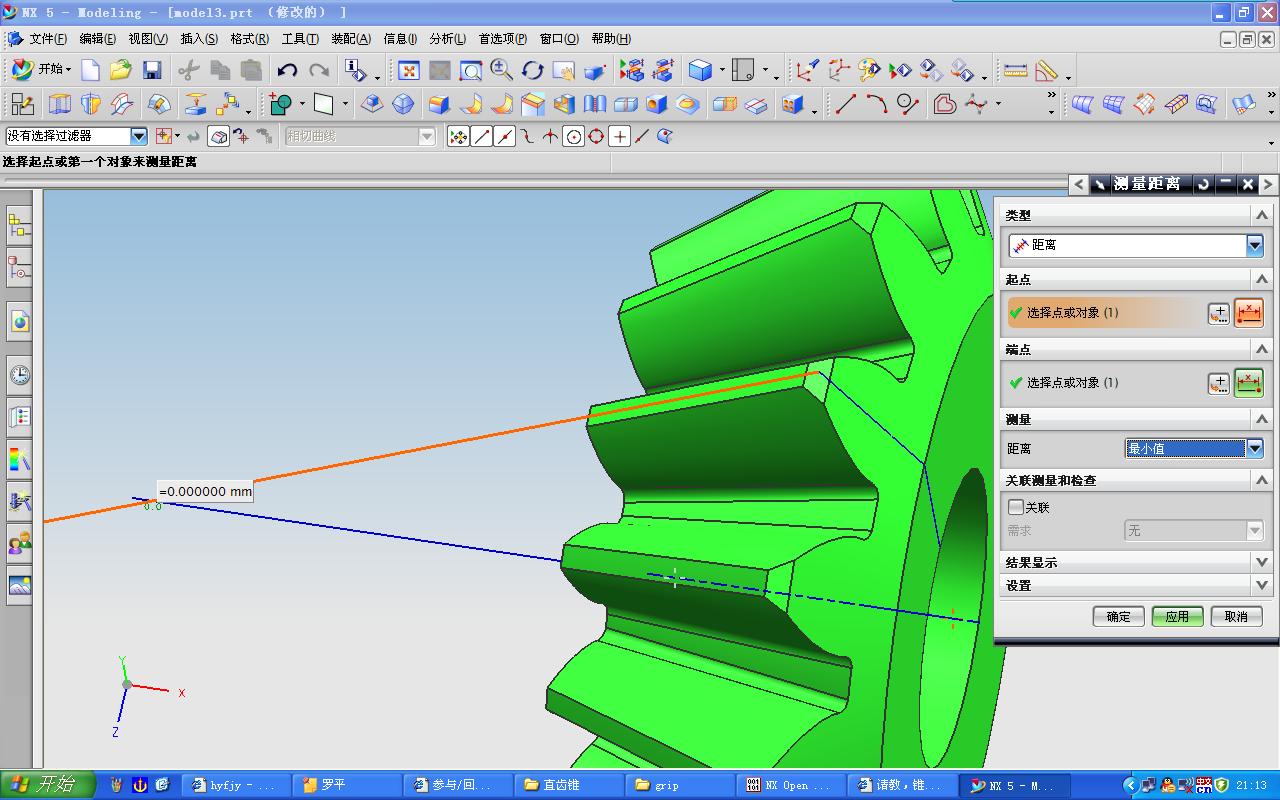The height and width of the screenshot is (800, 1280).
Task: Collapse the 测量 section
Action: coord(1261,419)
